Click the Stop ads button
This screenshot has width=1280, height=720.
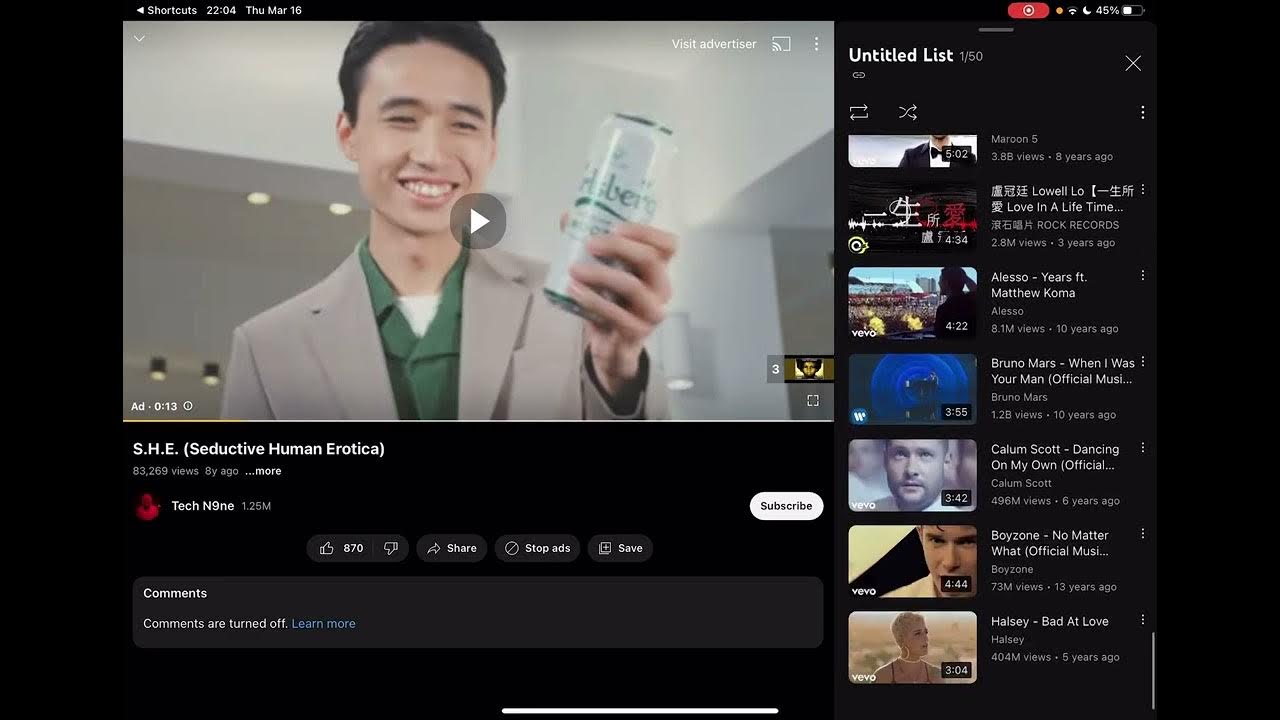[x=537, y=548]
